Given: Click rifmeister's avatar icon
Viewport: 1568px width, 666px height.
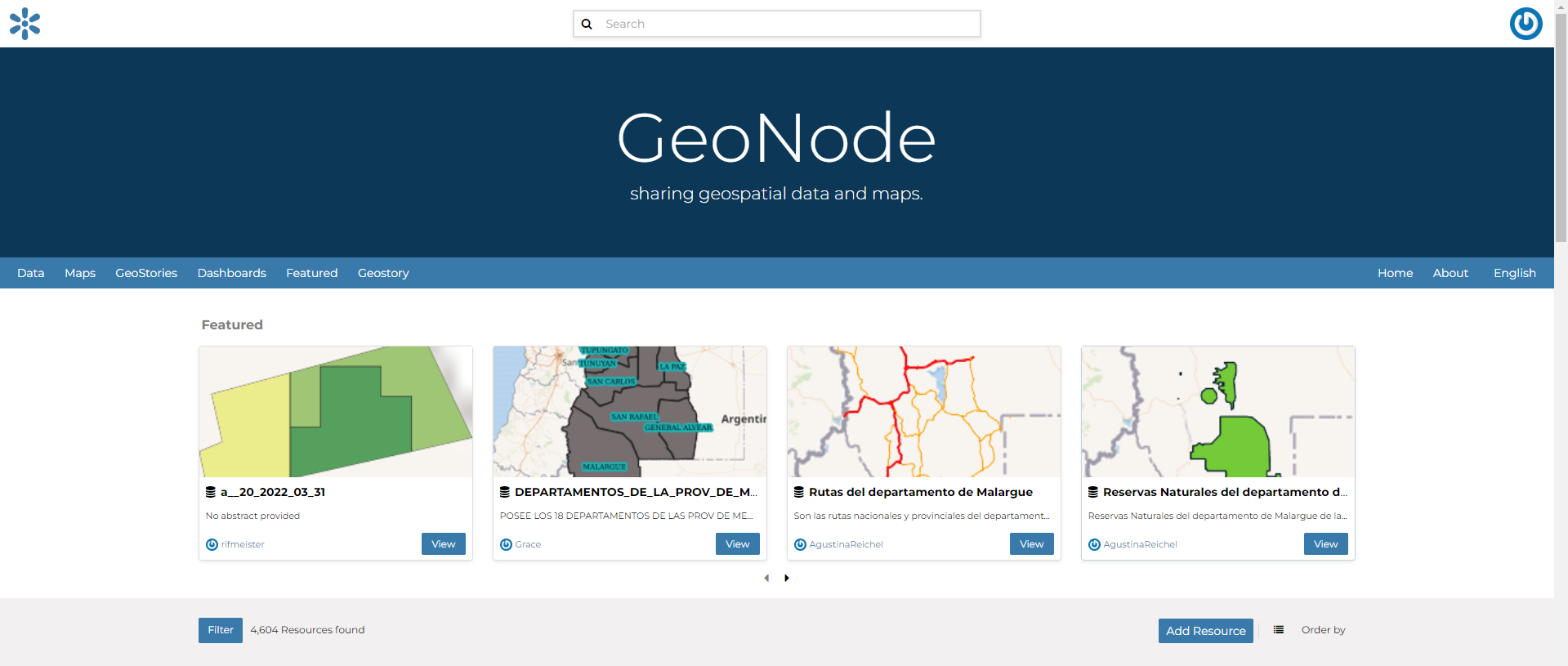Looking at the screenshot, I should pos(212,544).
